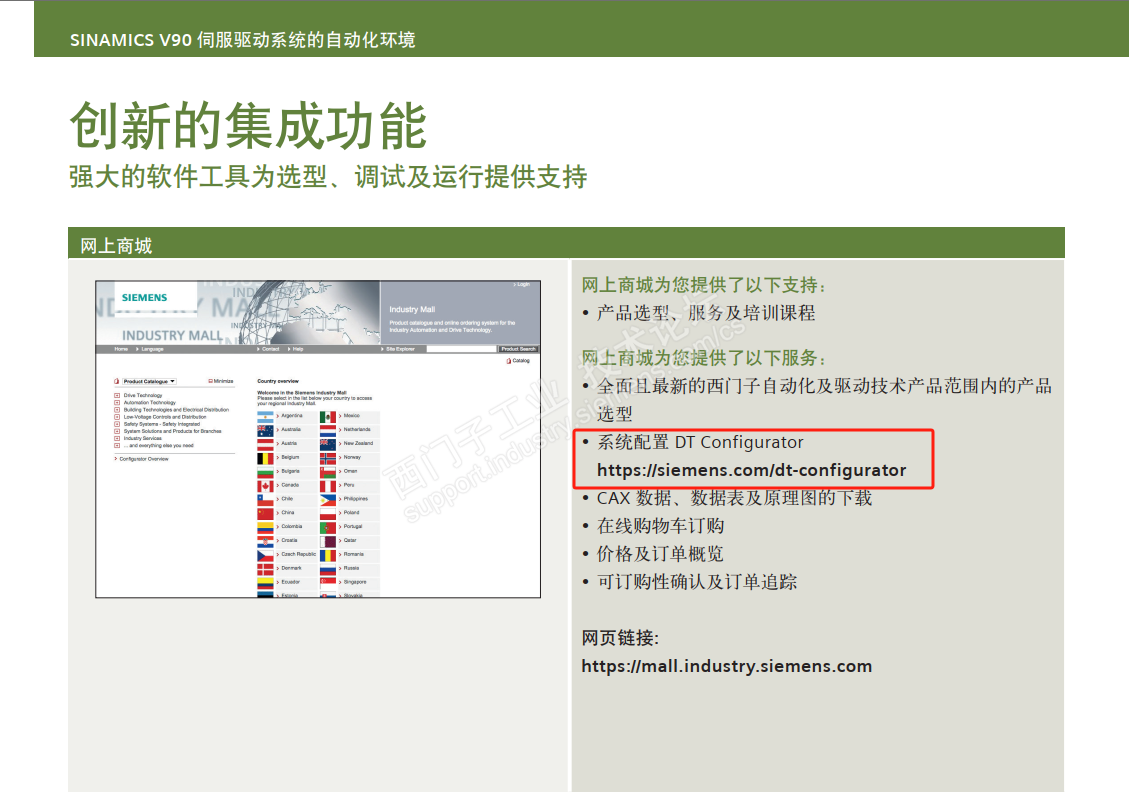Click 'CAX 数据、数据表及原理图的下载' bullet
The height and width of the screenshot is (807, 1129).
pyautogui.click(x=734, y=498)
